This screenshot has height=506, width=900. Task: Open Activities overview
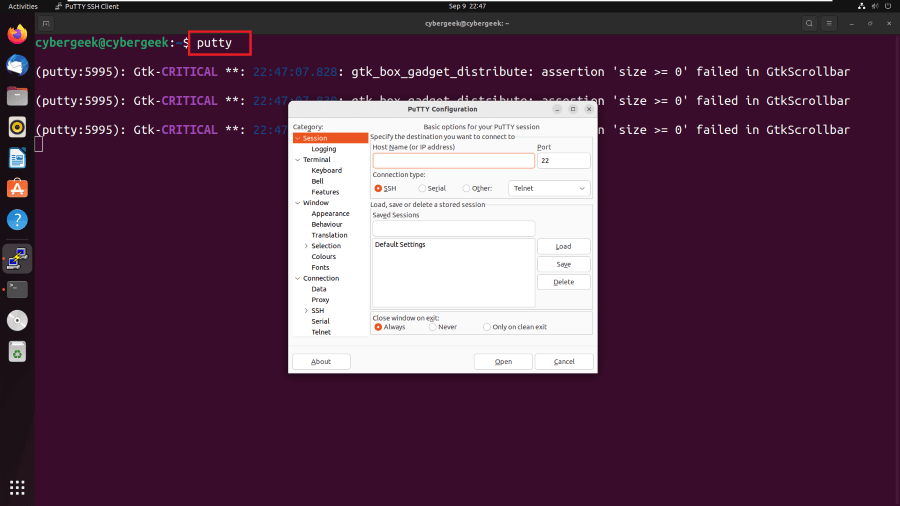click(23, 6)
